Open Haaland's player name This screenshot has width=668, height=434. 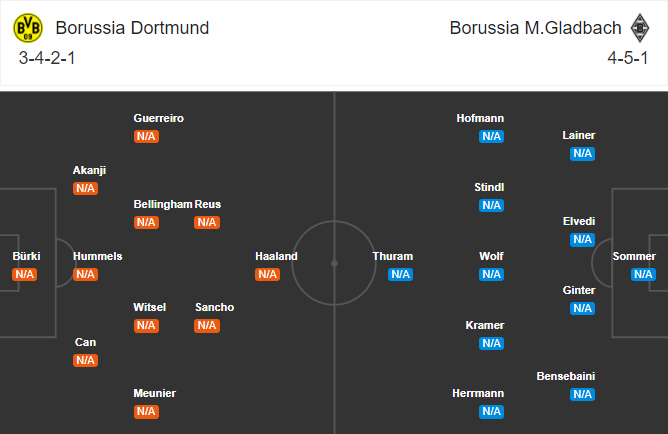276,256
